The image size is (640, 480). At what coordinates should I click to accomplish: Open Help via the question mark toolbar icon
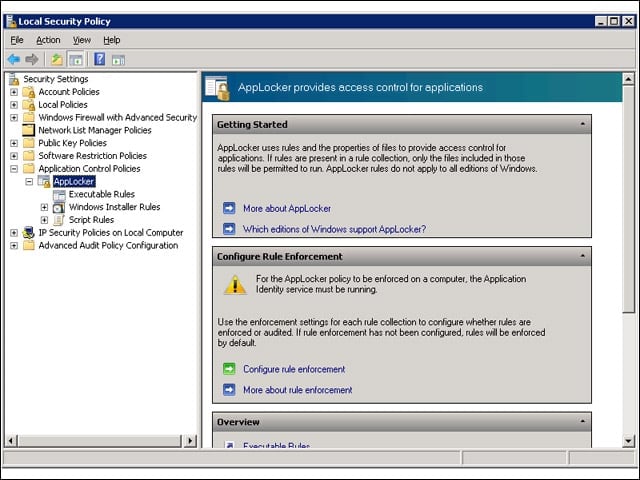[100, 59]
